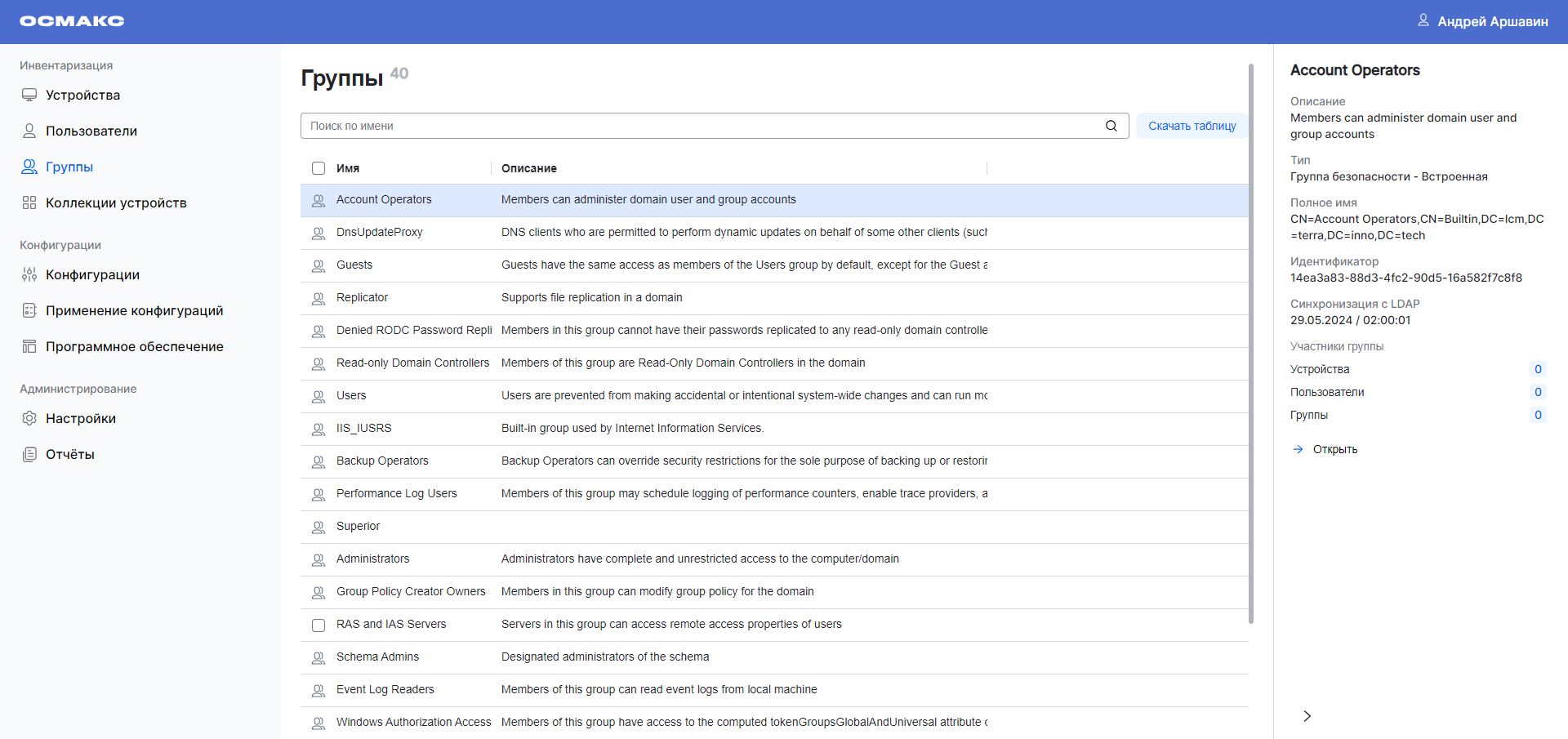Click the Users person icon in sidebar

click(29, 131)
